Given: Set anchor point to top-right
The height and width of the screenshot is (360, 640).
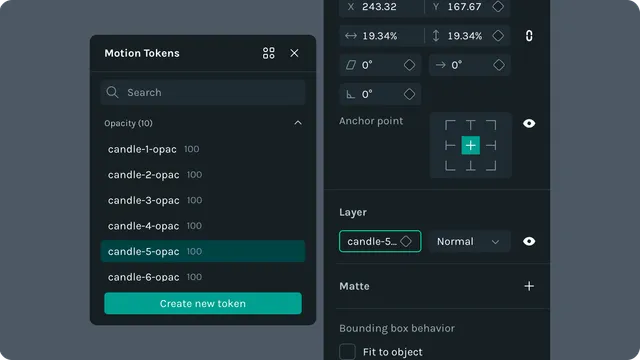Looking at the screenshot, I should coord(491,125).
